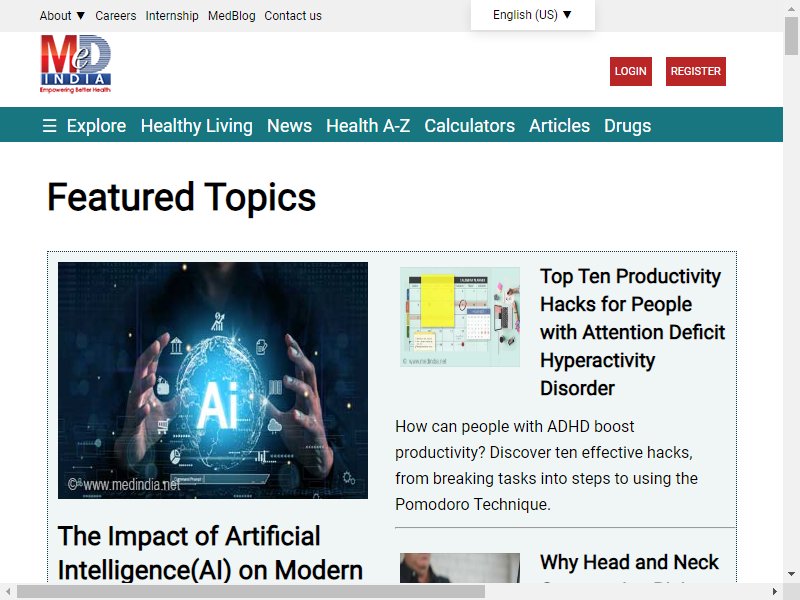Open the English (US) language selector
The width and height of the screenshot is (800, 600).
[532, 15]
